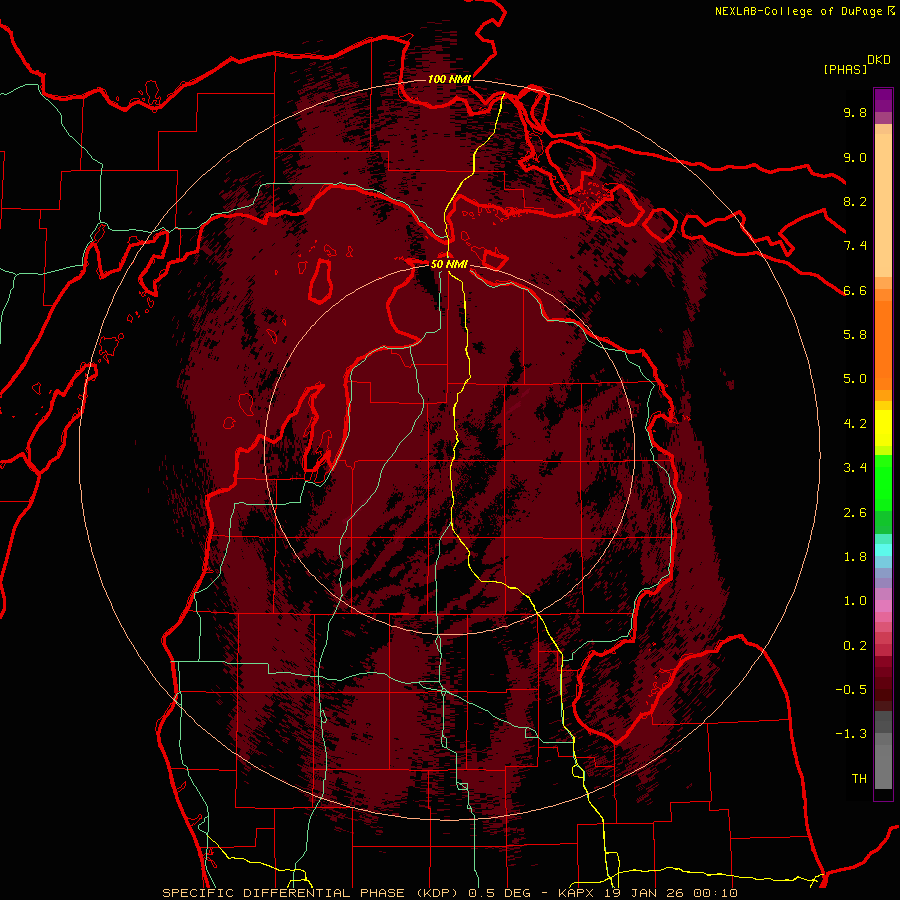Pick the purple band on the color scale
900x900 pixels.
[x=883, y=100]
